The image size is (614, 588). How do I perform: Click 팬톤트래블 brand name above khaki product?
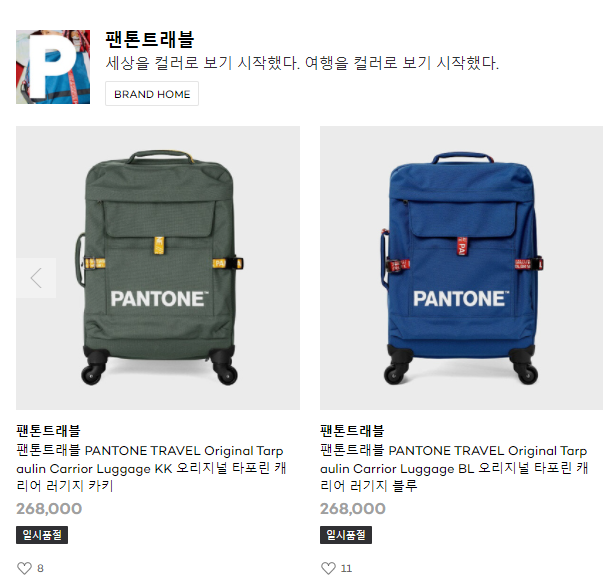[x=48, y=431]
